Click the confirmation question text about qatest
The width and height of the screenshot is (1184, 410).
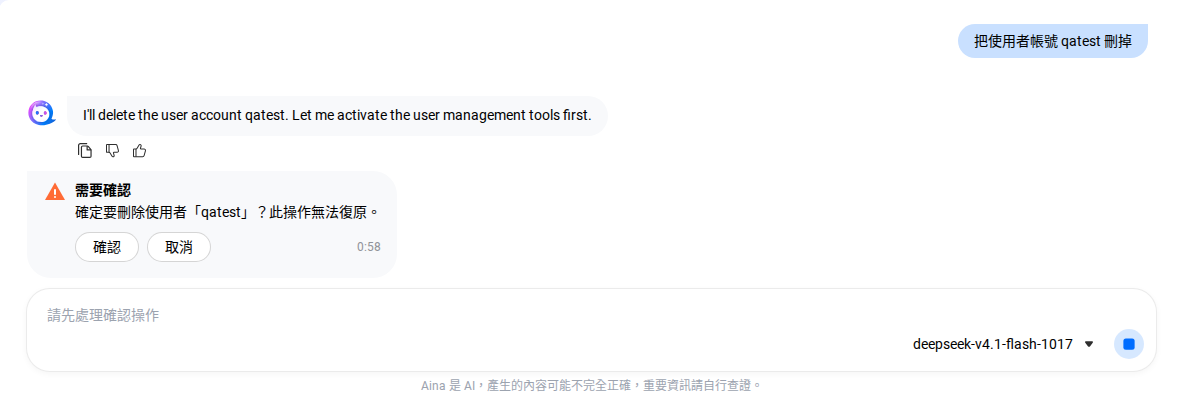[x=227, y=212]
